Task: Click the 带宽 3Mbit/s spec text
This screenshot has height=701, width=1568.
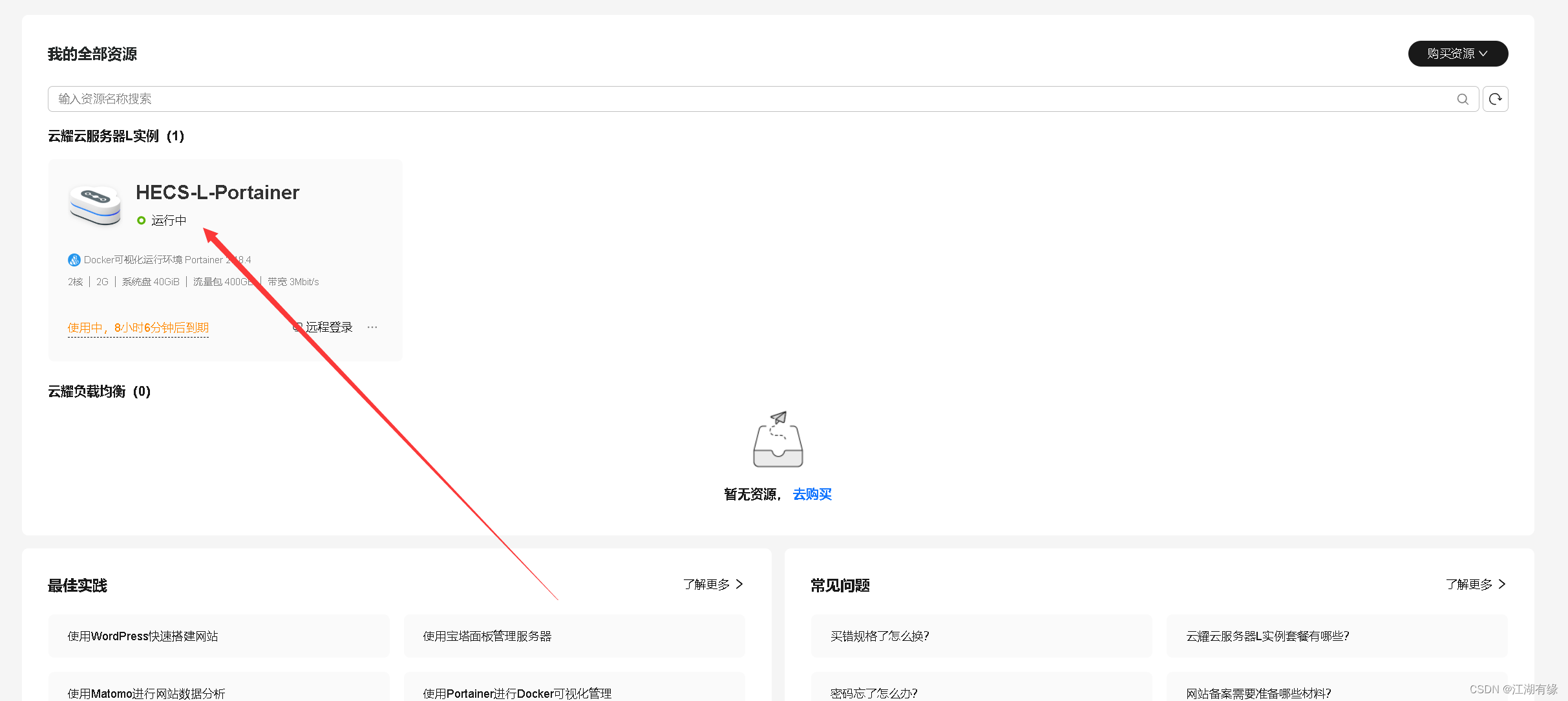Action: [293, 282]
